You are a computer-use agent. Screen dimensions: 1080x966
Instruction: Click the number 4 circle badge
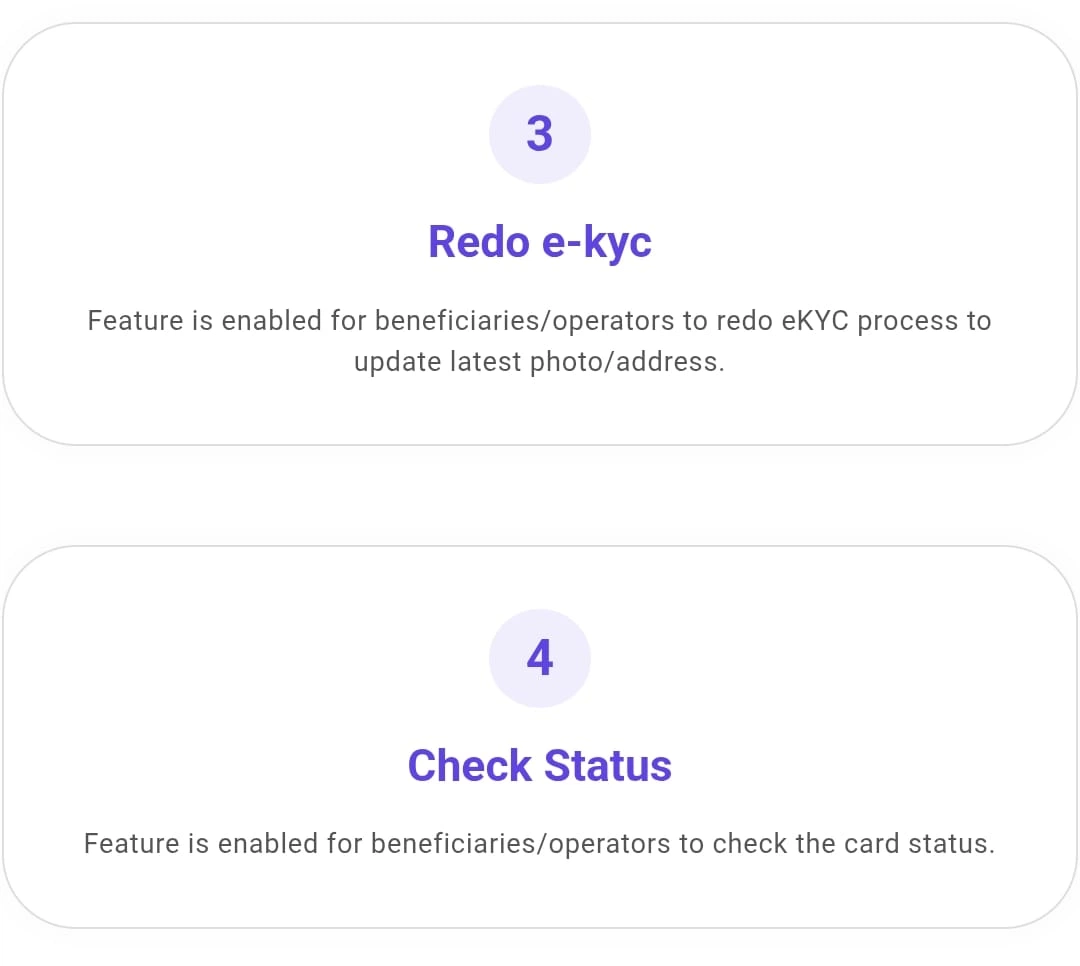(x=539, y=658)
